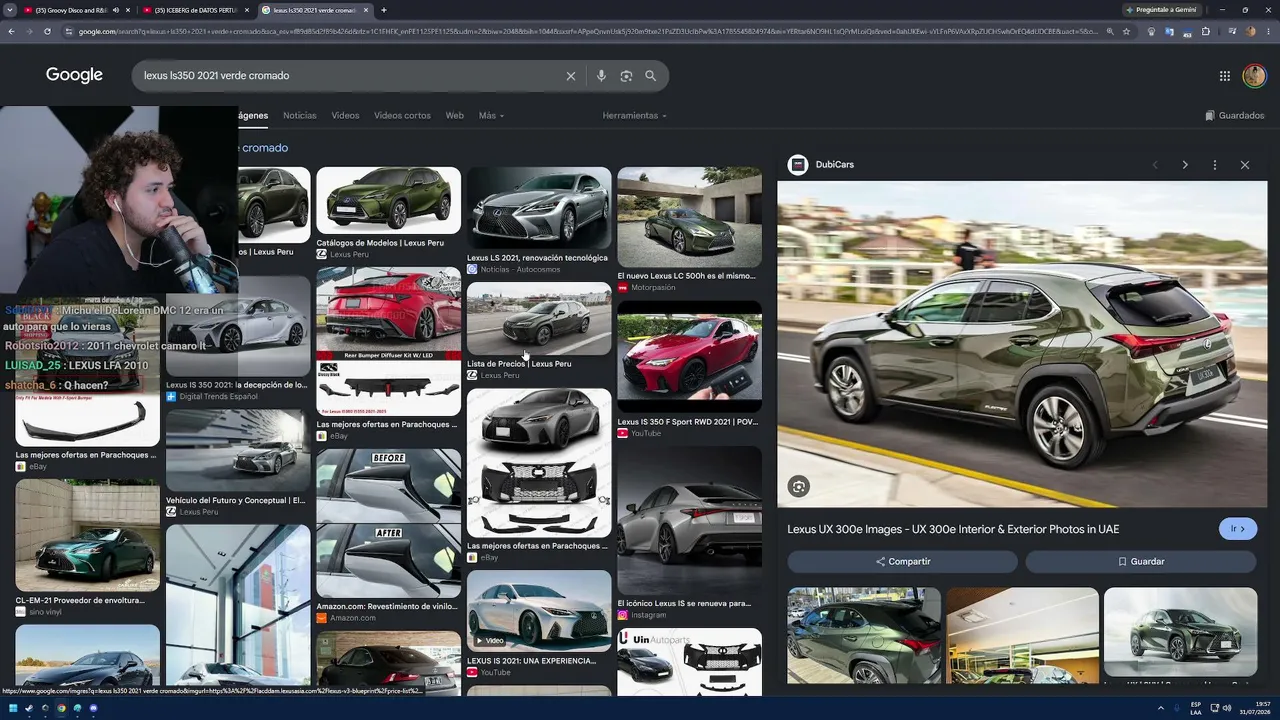Open the red Lexus IS 350 F Sport thumbnail
The height and width of the screenshot is (720, 1280).
(689, 357)
